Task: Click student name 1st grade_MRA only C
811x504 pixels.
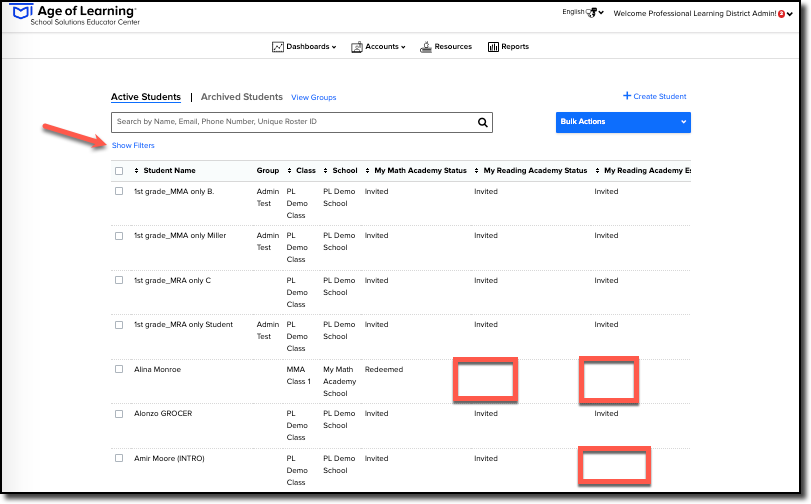Action: (x=172, y=280)
